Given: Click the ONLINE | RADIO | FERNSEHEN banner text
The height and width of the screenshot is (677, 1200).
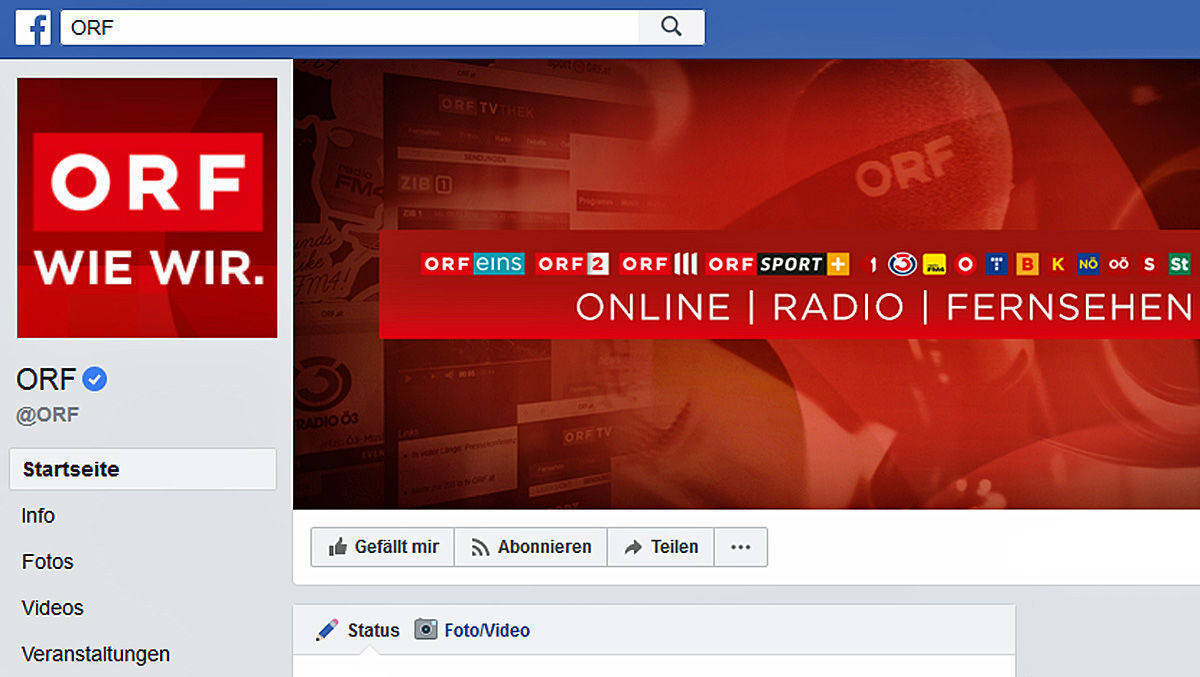Looking at the screenshot, I should click(885, 307).
